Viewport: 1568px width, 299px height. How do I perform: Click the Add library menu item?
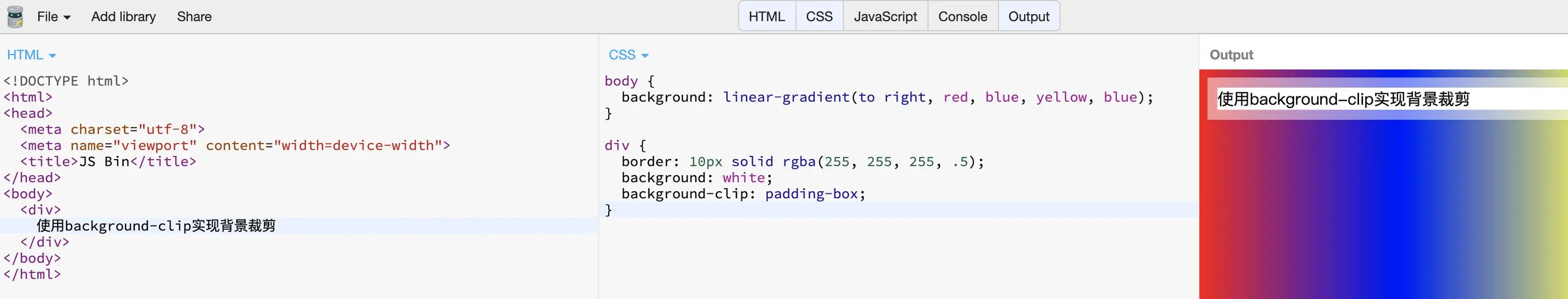coord(123,17)
